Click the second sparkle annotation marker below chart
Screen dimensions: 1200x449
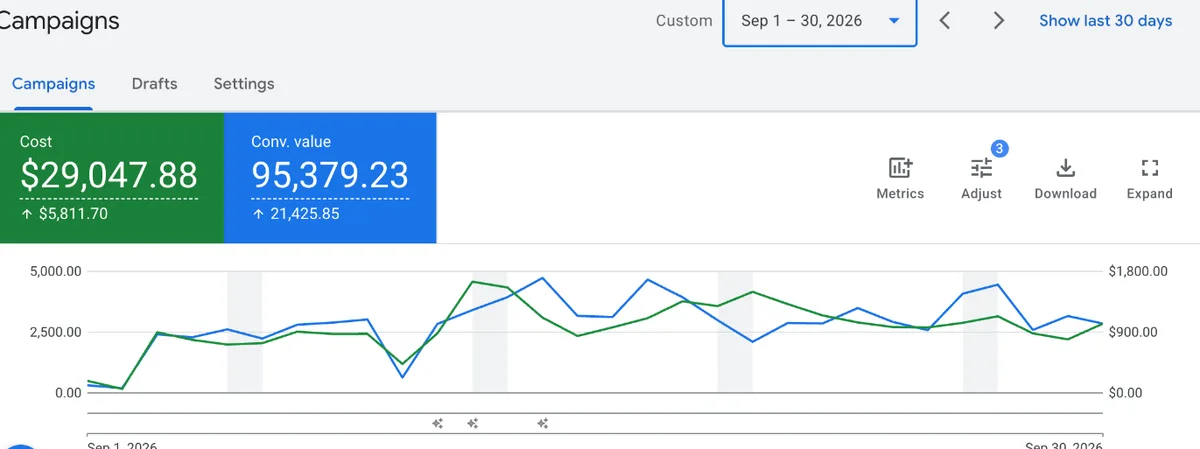tap(472, 424)
